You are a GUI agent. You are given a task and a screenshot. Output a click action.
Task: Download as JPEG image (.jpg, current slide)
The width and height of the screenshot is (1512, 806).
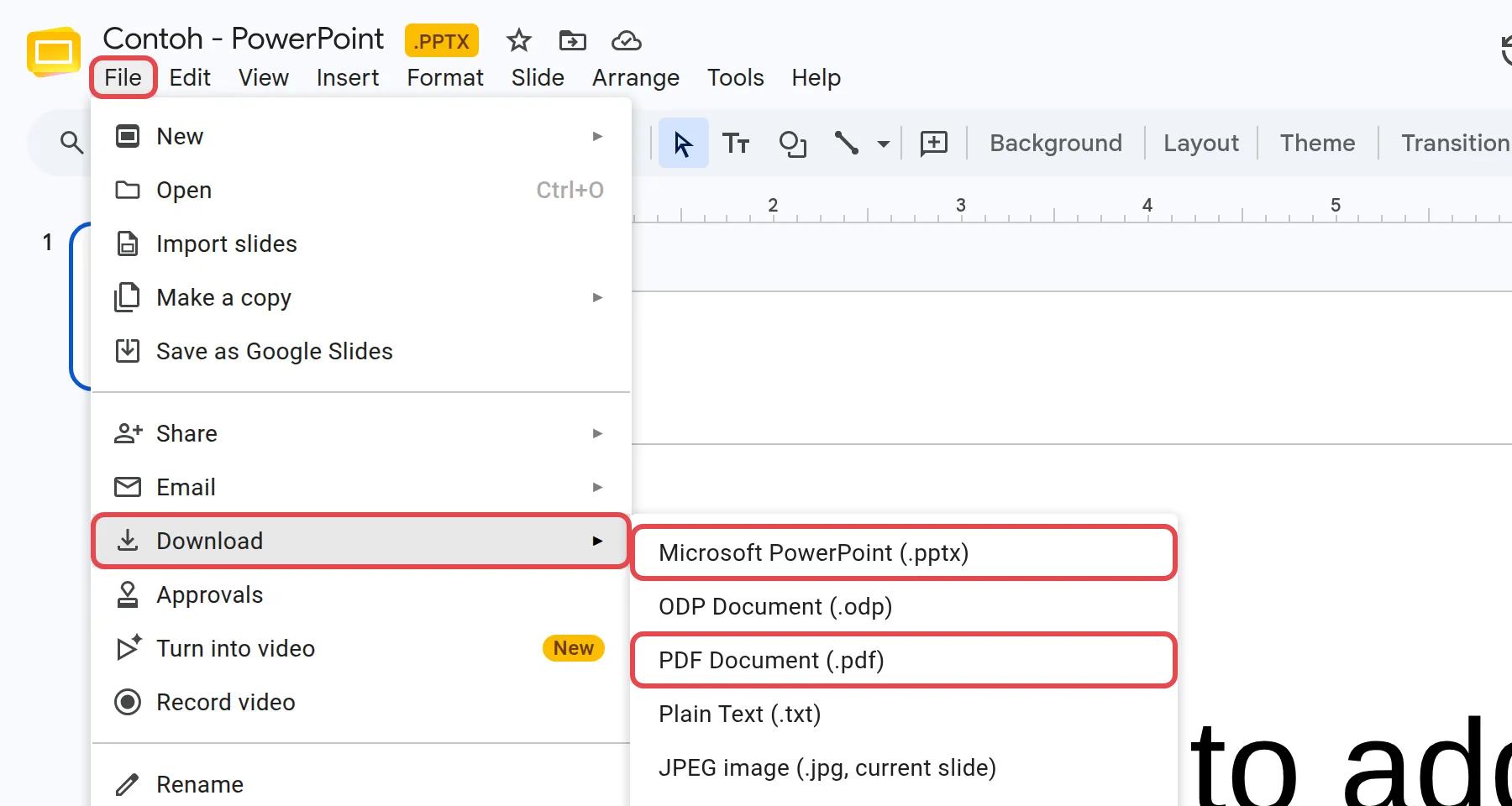pyautogui.click(x=904, y=767)
